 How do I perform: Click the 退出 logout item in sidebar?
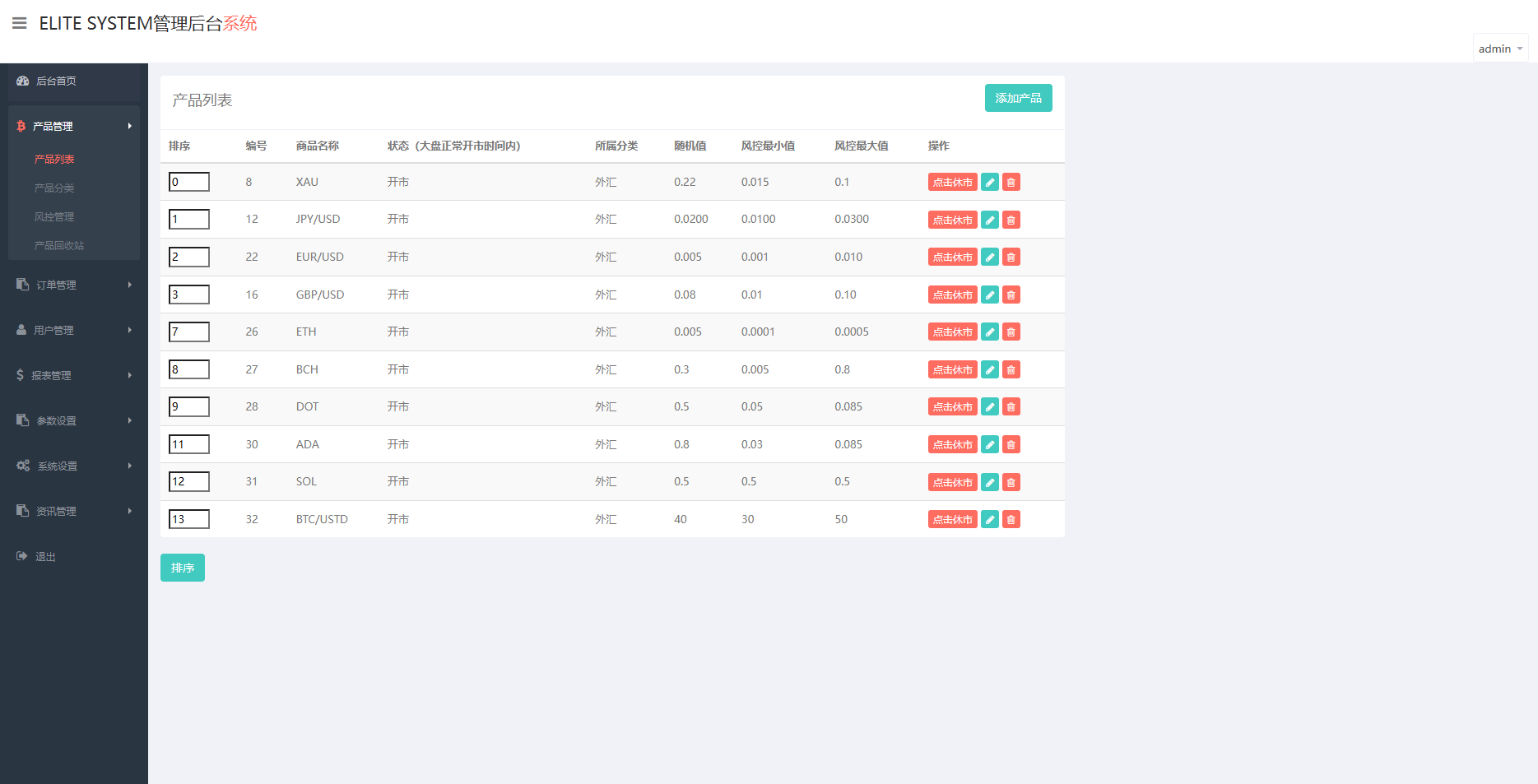coord(45,557)
